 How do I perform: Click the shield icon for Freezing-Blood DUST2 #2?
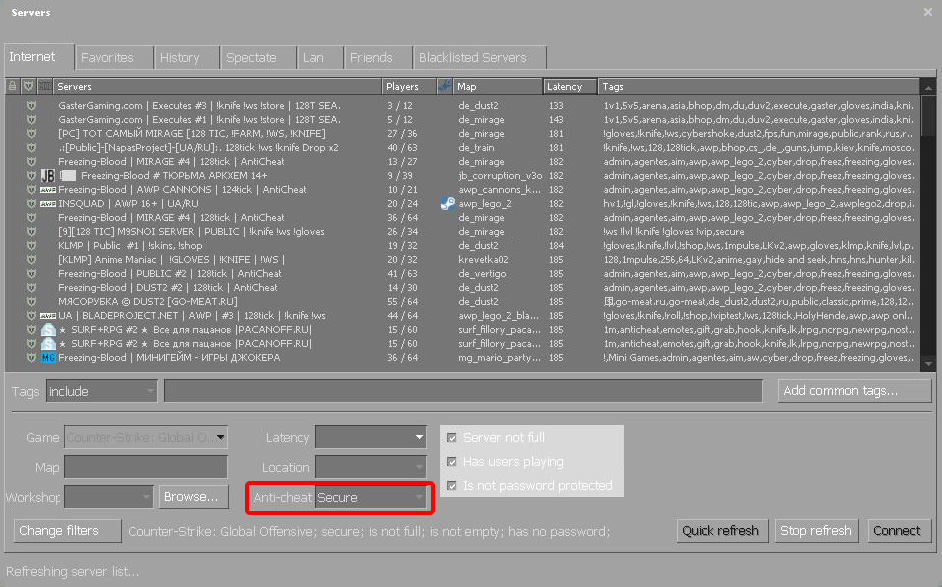point(31,288)
